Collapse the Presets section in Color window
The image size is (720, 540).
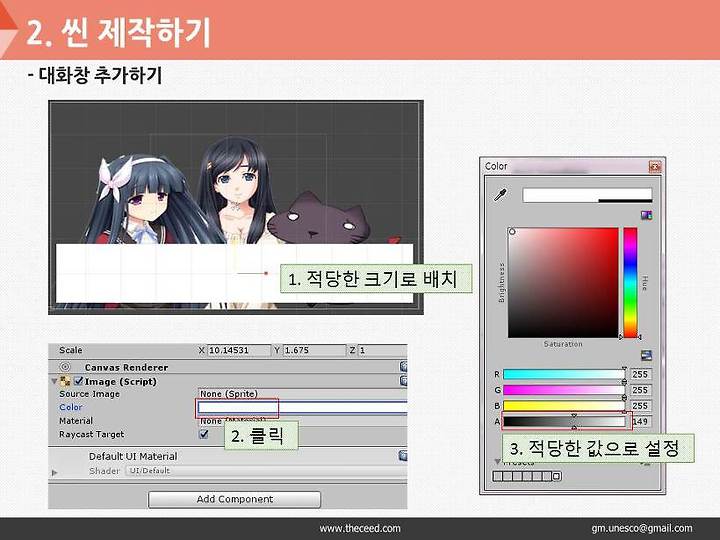[x=497, y=461]
